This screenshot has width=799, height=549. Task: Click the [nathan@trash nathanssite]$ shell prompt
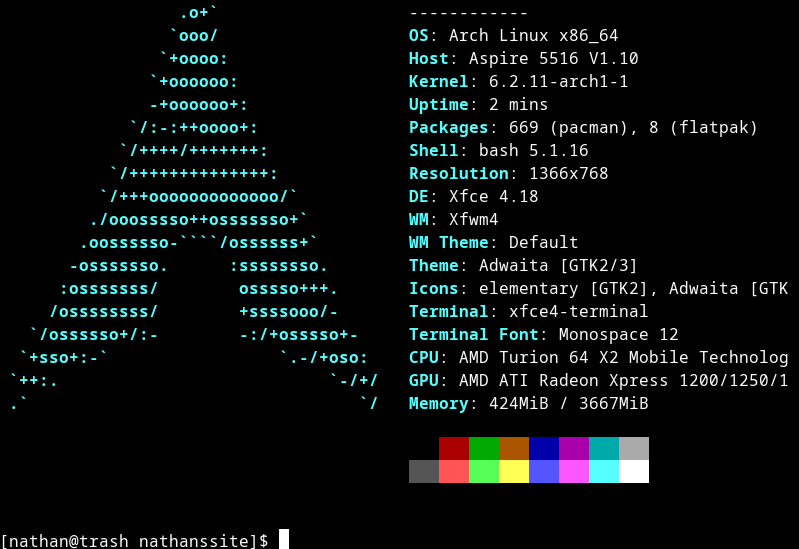coord(134,540)
